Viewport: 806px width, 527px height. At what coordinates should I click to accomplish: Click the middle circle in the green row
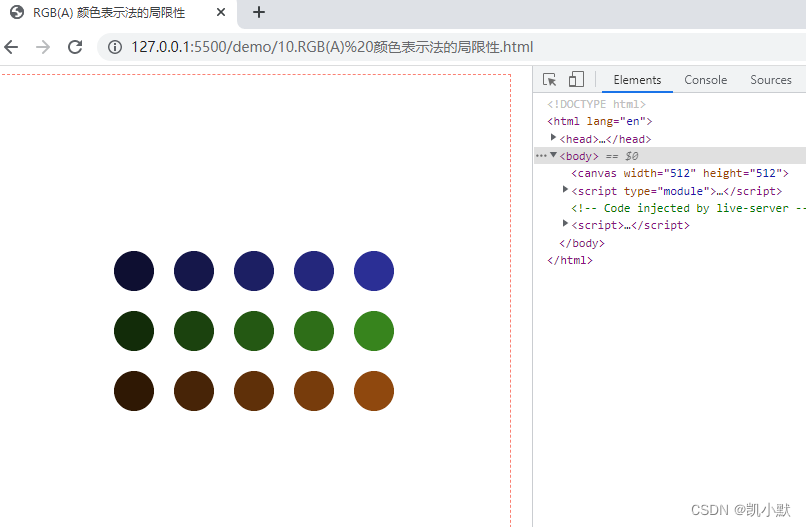254,331
